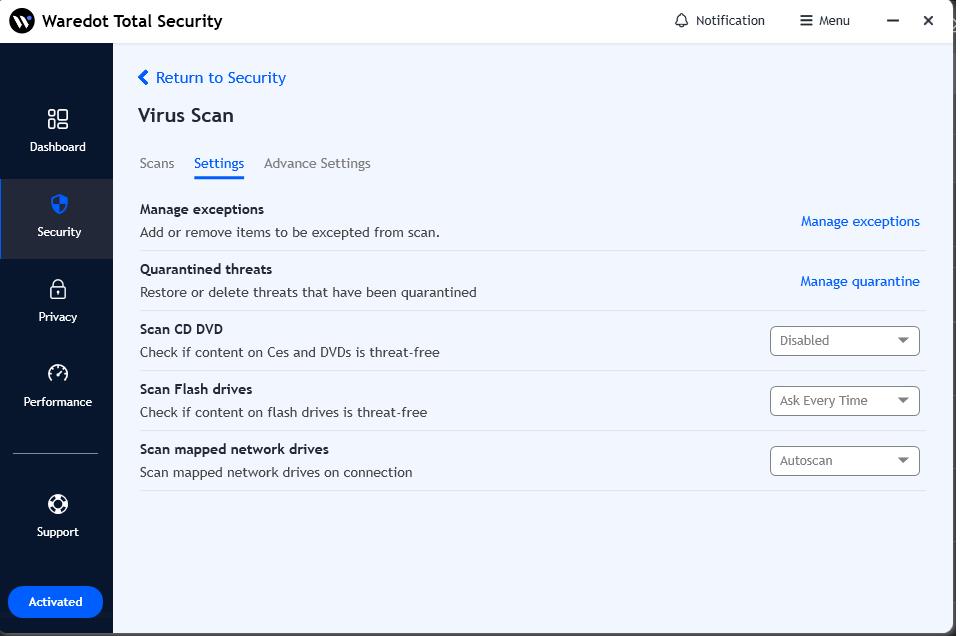
Task: Open the Performance gauge icon
Action: coord(58,374)
